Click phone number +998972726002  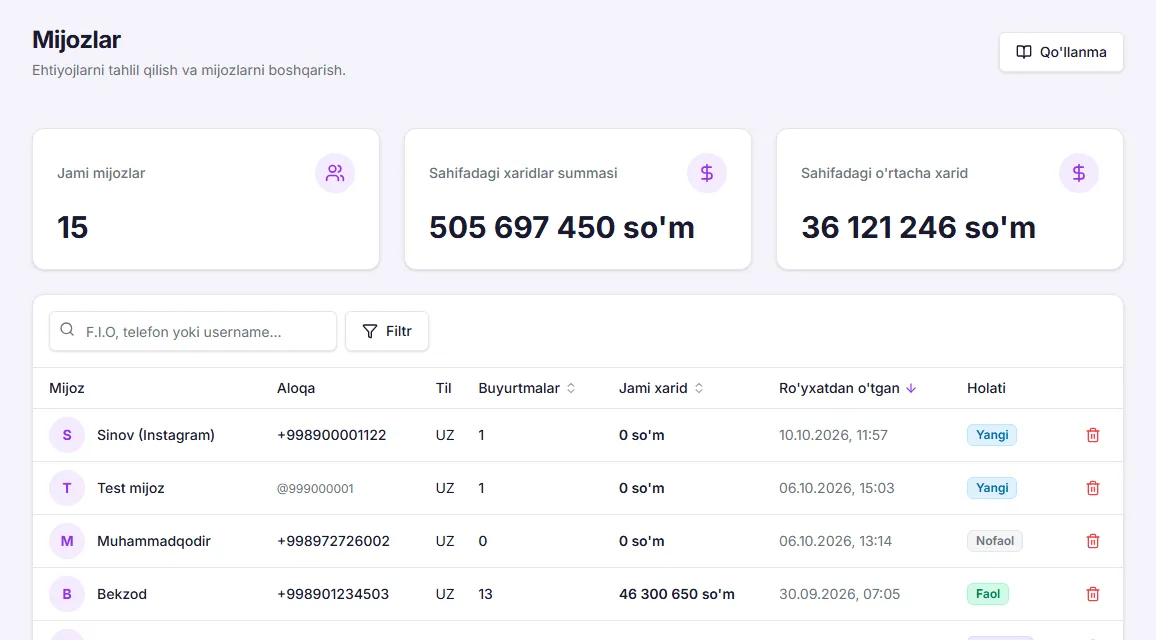(x=332, y=541)
